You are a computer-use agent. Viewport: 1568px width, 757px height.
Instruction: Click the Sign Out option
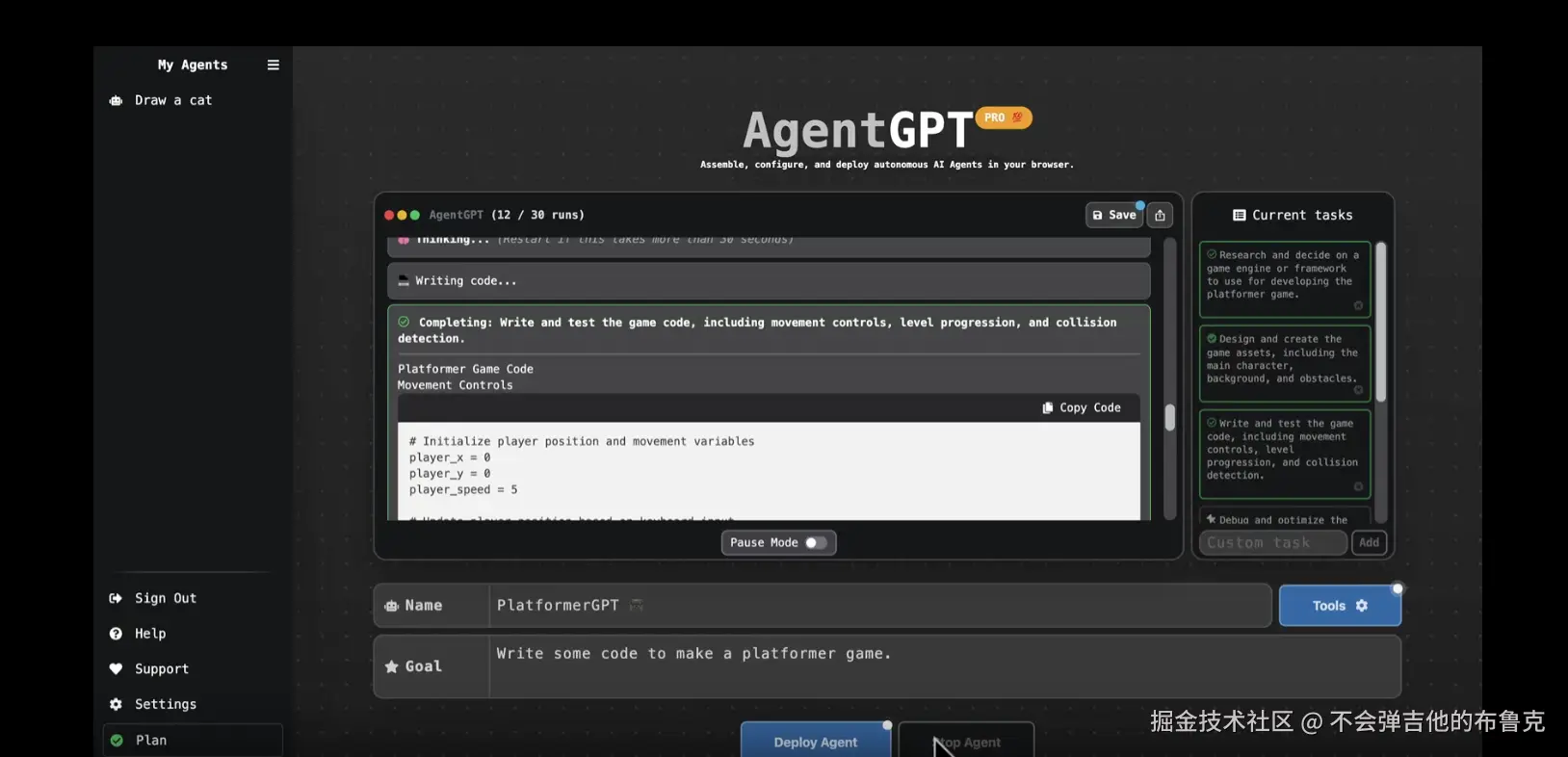pyautogui.click(x=166, y=598)
